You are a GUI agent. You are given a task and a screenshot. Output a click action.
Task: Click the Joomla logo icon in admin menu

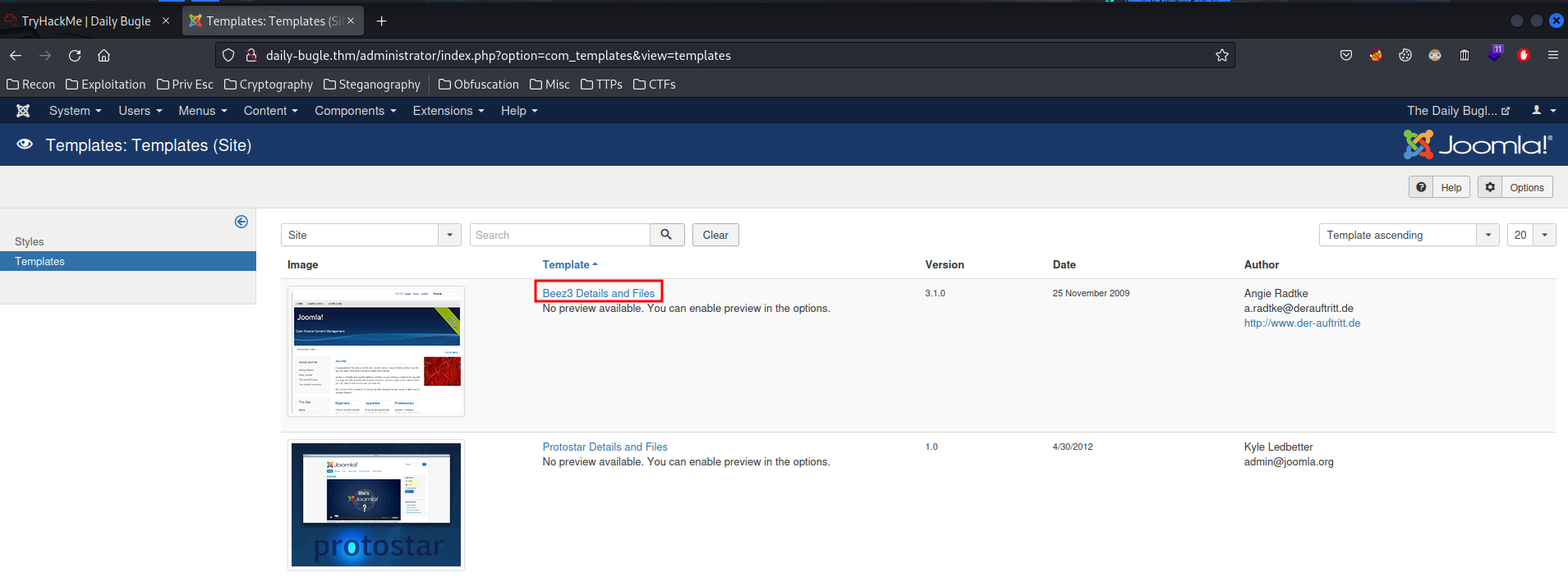tap(23, 111)
